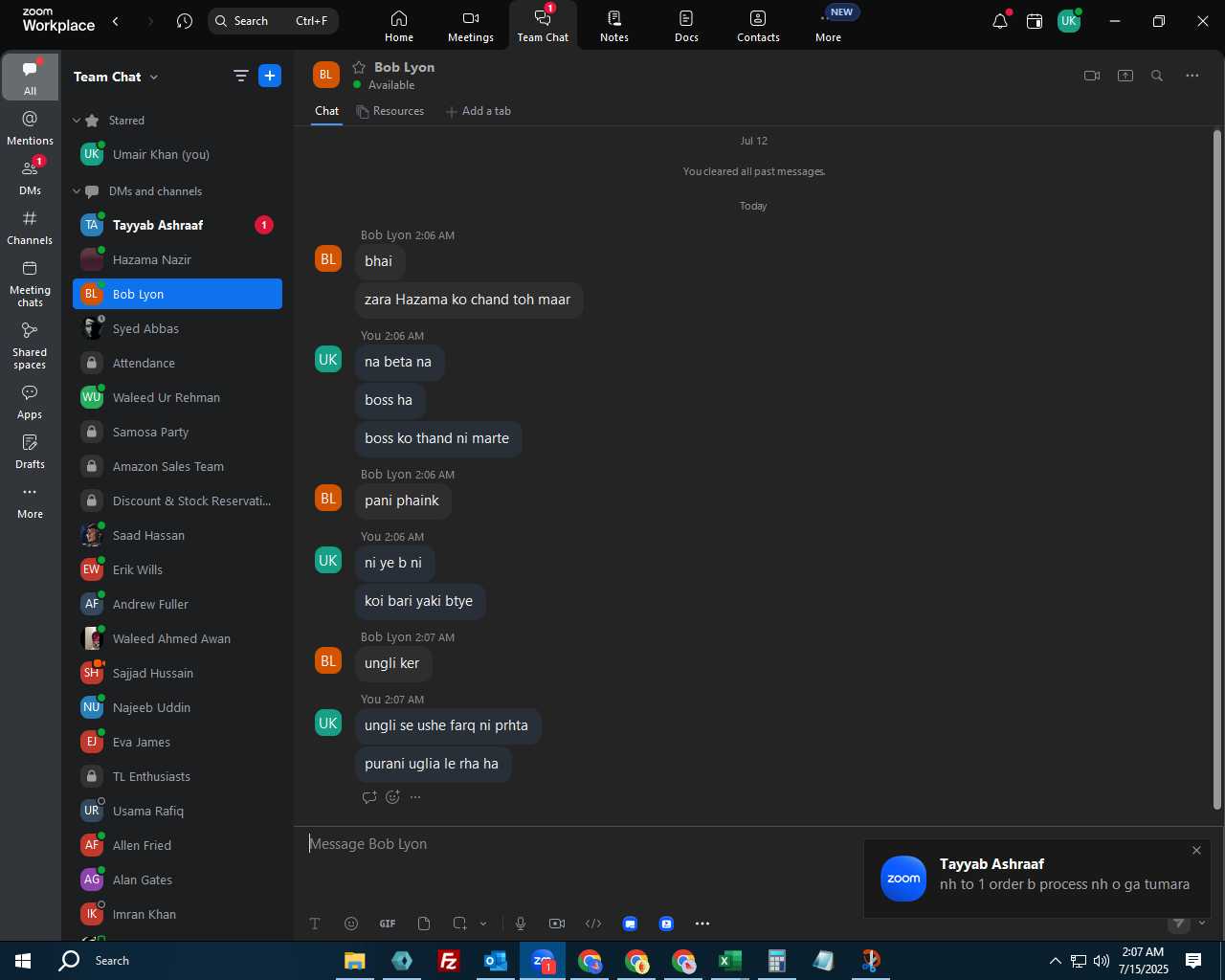Insert a code snippet

coord(593,924)
